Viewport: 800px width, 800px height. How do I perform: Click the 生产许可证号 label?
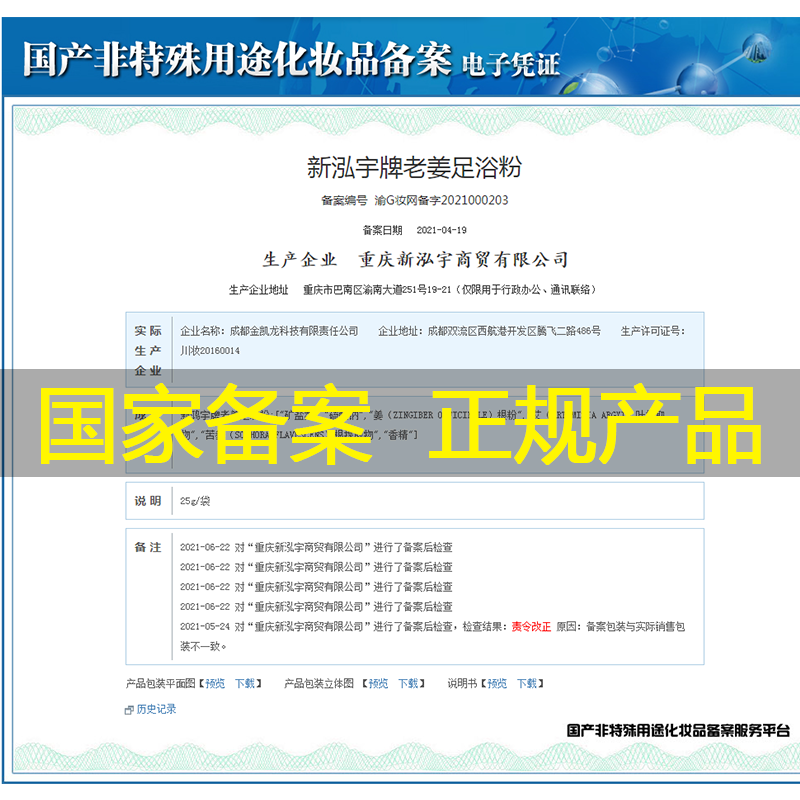(x=653, y=331)
